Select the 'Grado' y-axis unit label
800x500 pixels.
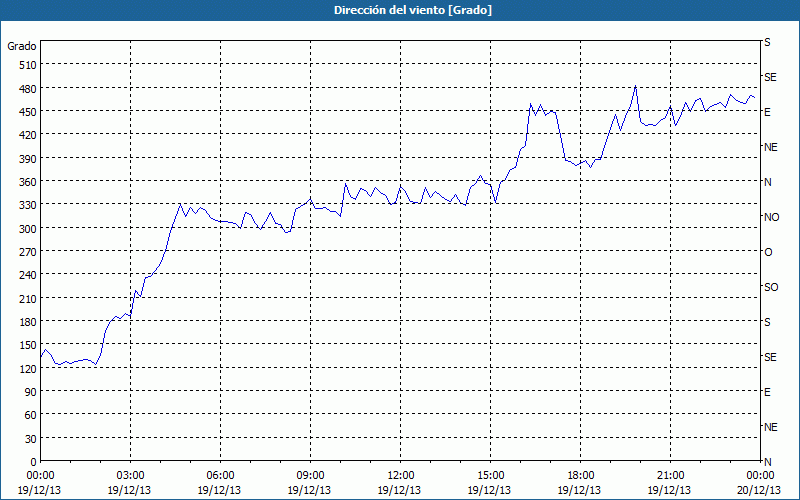[22, 46]
